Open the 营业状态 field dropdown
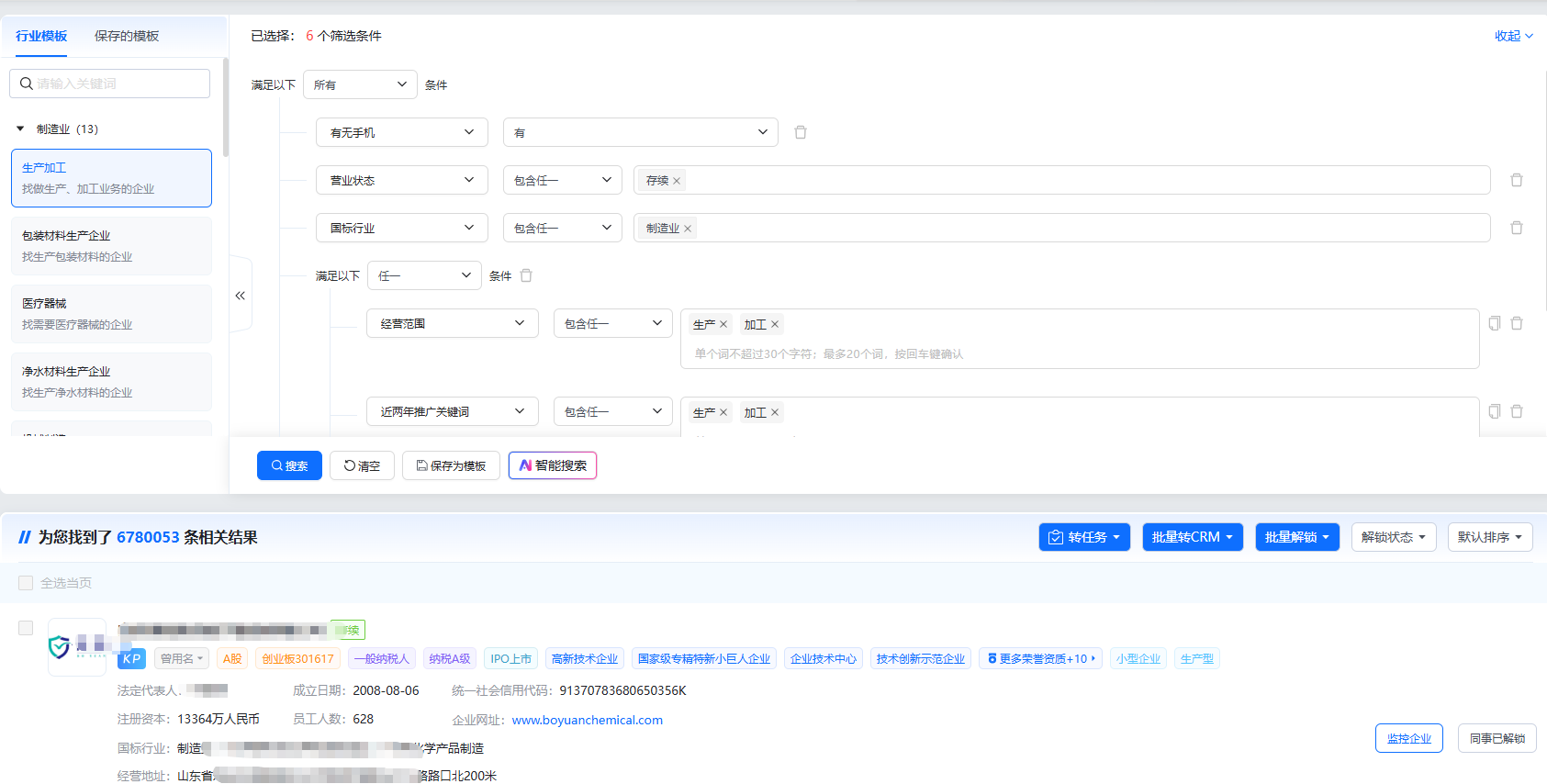 pos(402,180)
